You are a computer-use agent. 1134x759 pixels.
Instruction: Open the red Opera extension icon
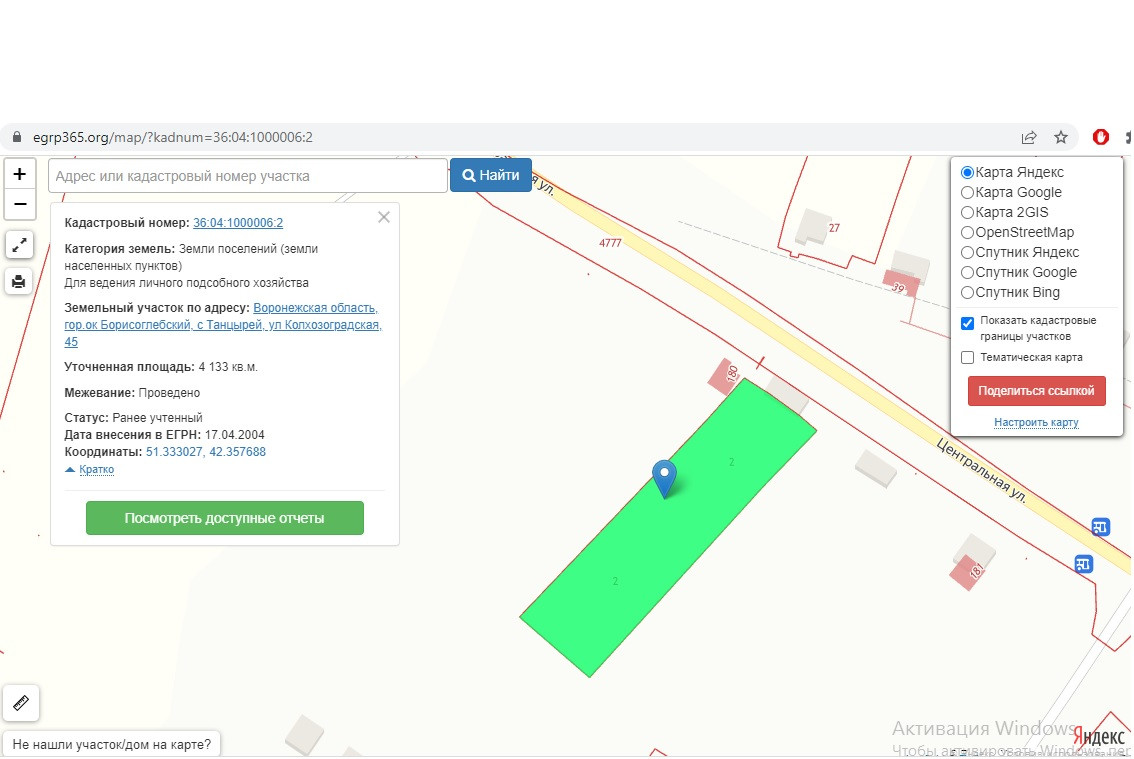pos(1101,137)
